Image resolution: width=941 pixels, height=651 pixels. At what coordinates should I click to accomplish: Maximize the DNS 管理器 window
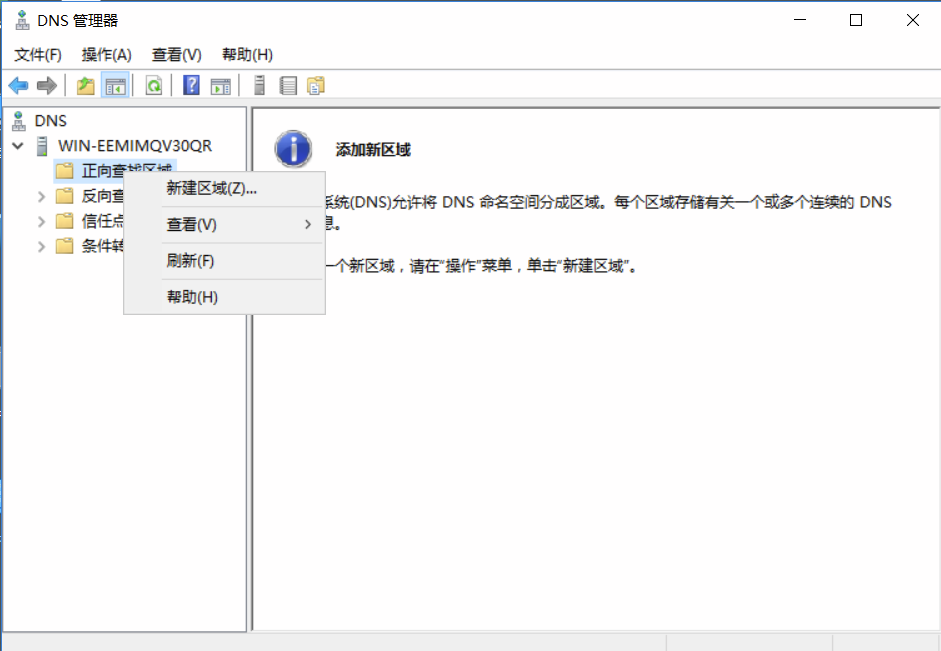point(856,20)
